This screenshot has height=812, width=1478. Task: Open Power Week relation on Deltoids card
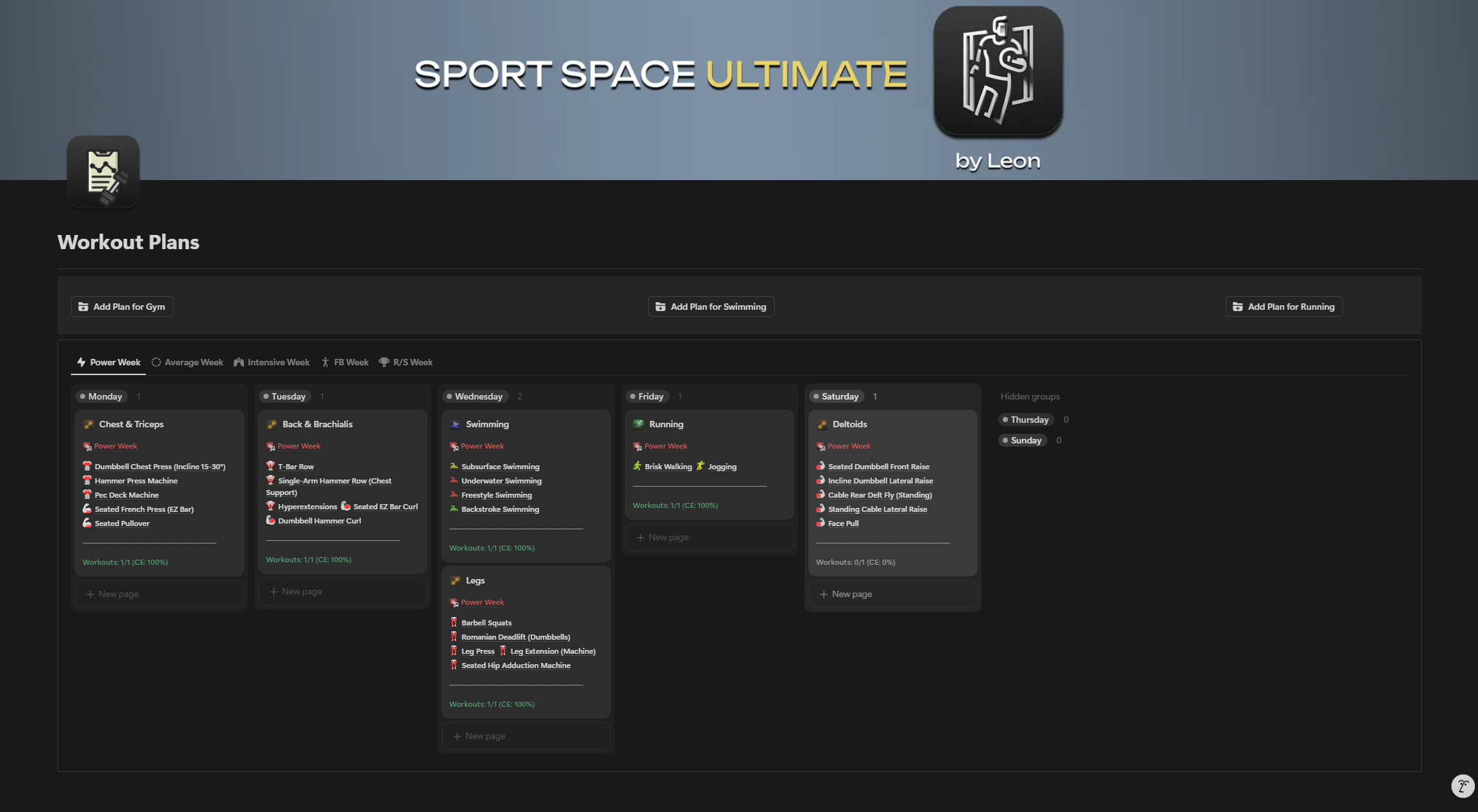(848, 446)
